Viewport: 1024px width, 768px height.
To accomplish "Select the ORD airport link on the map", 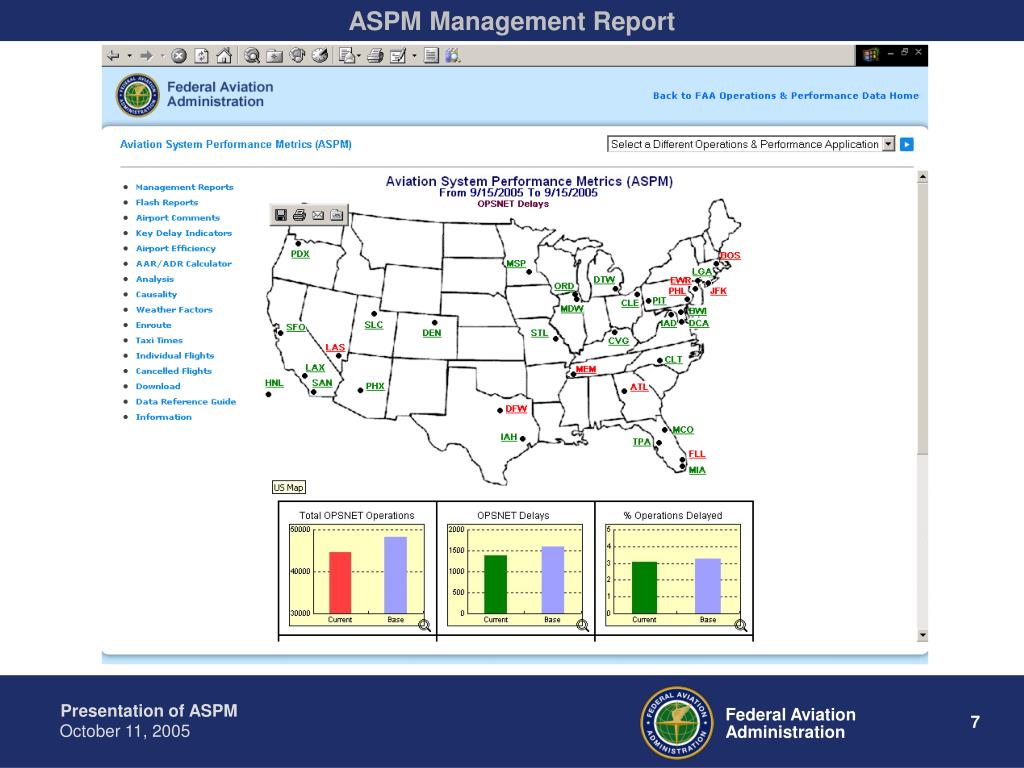I will [x=564, y=286].
